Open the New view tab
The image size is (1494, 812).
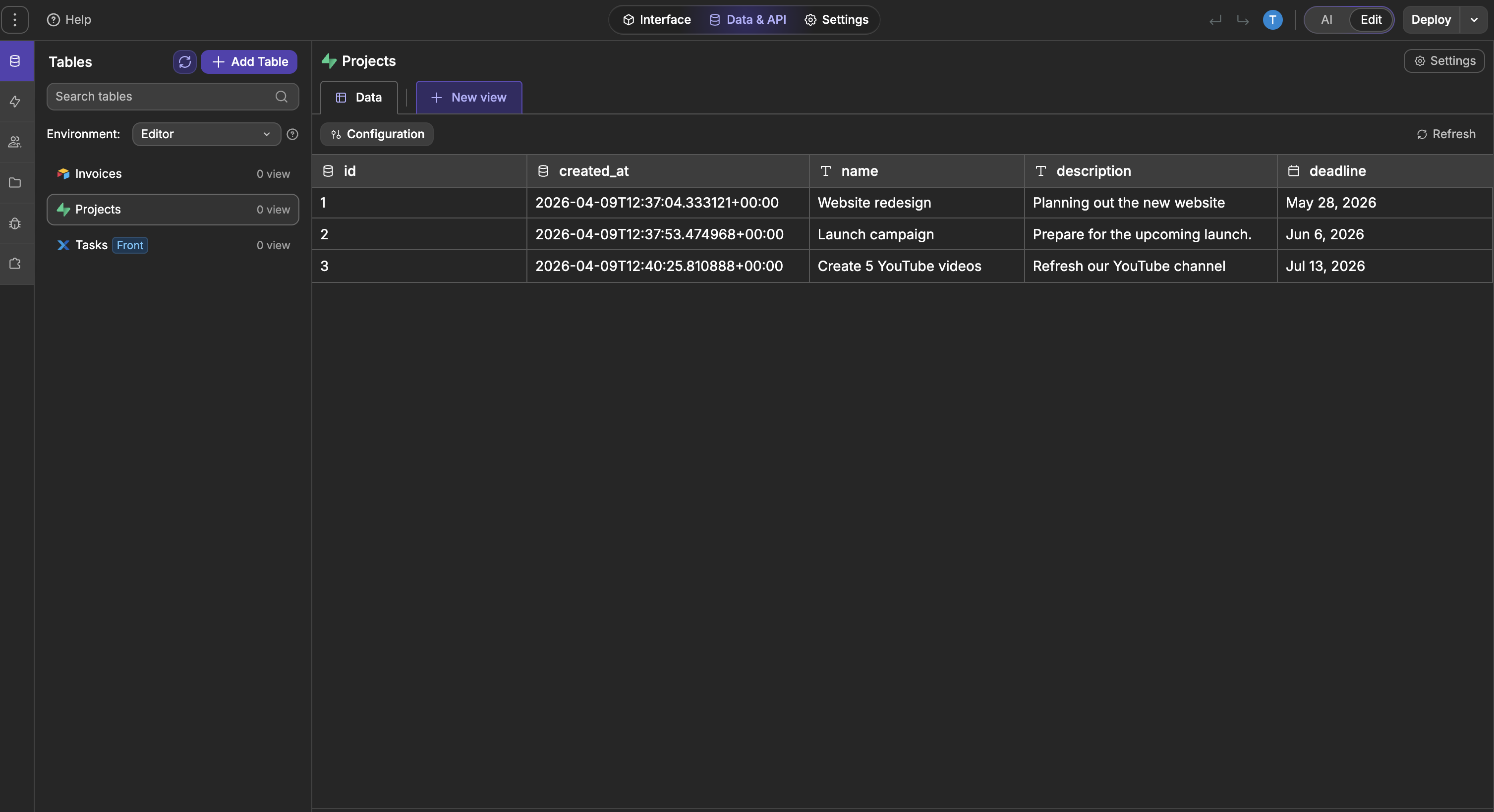468,98
